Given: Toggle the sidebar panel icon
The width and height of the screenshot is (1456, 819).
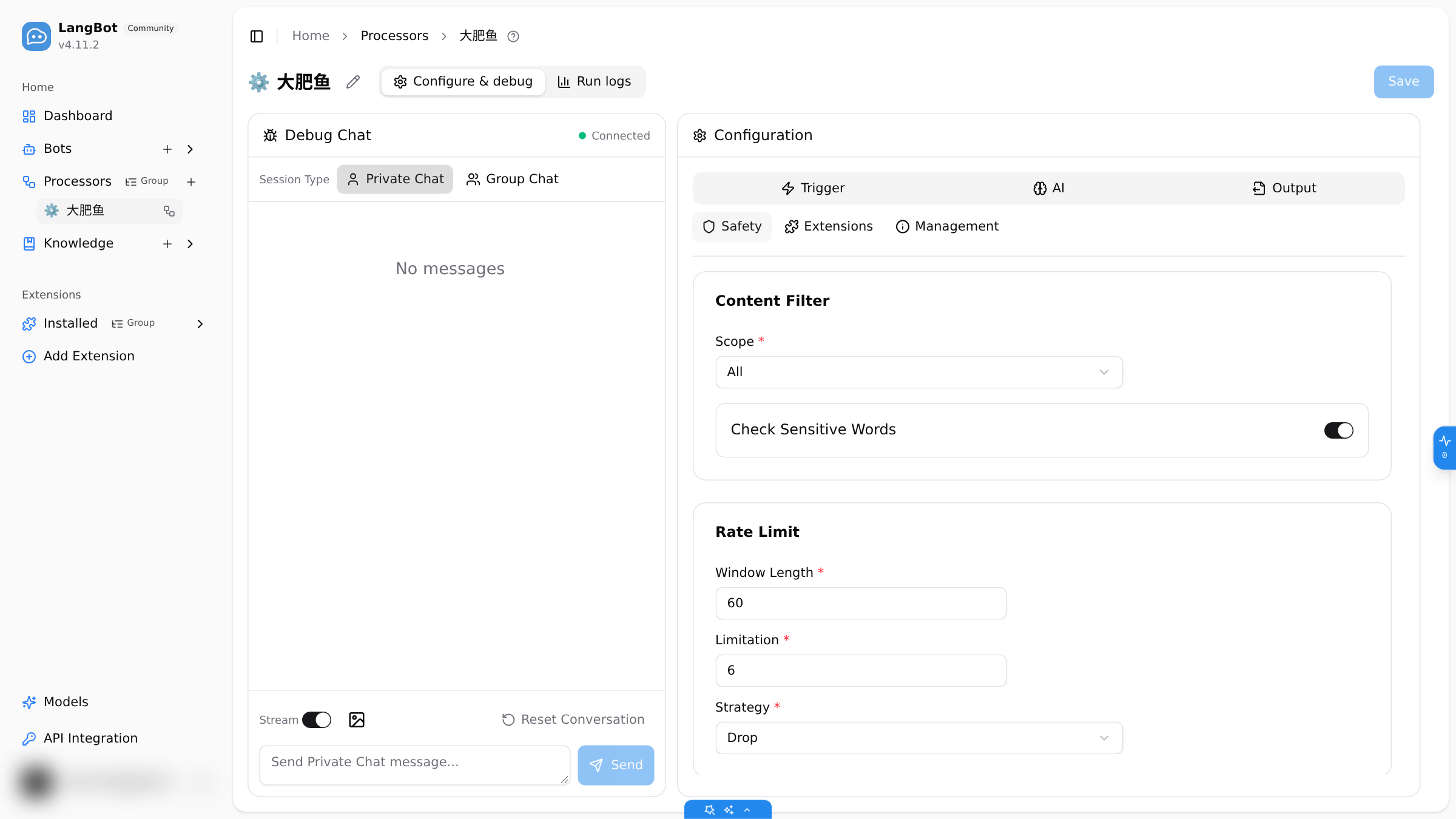Looking at the screenshot, I should coord(257,36).
